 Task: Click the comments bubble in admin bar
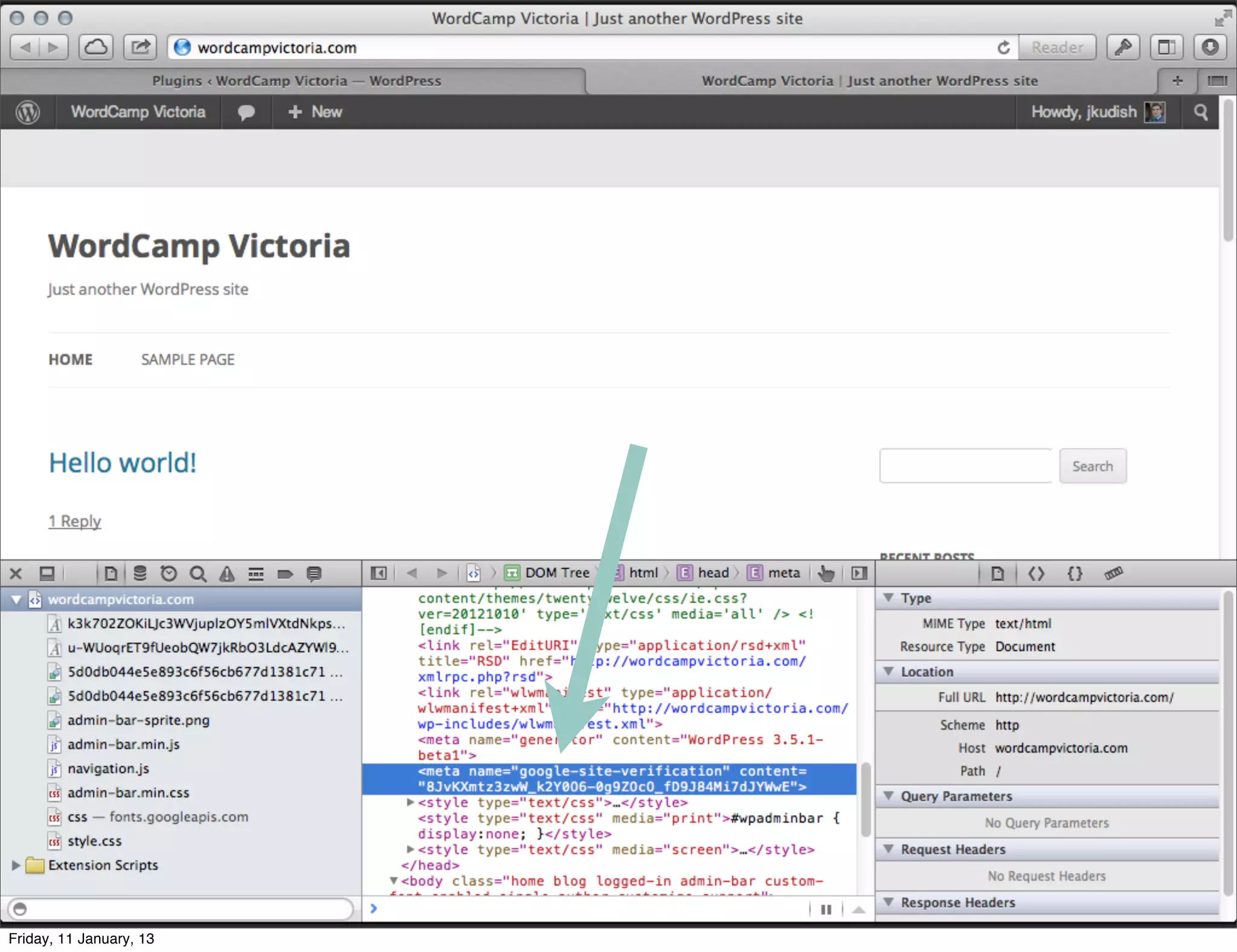[246, 112]
